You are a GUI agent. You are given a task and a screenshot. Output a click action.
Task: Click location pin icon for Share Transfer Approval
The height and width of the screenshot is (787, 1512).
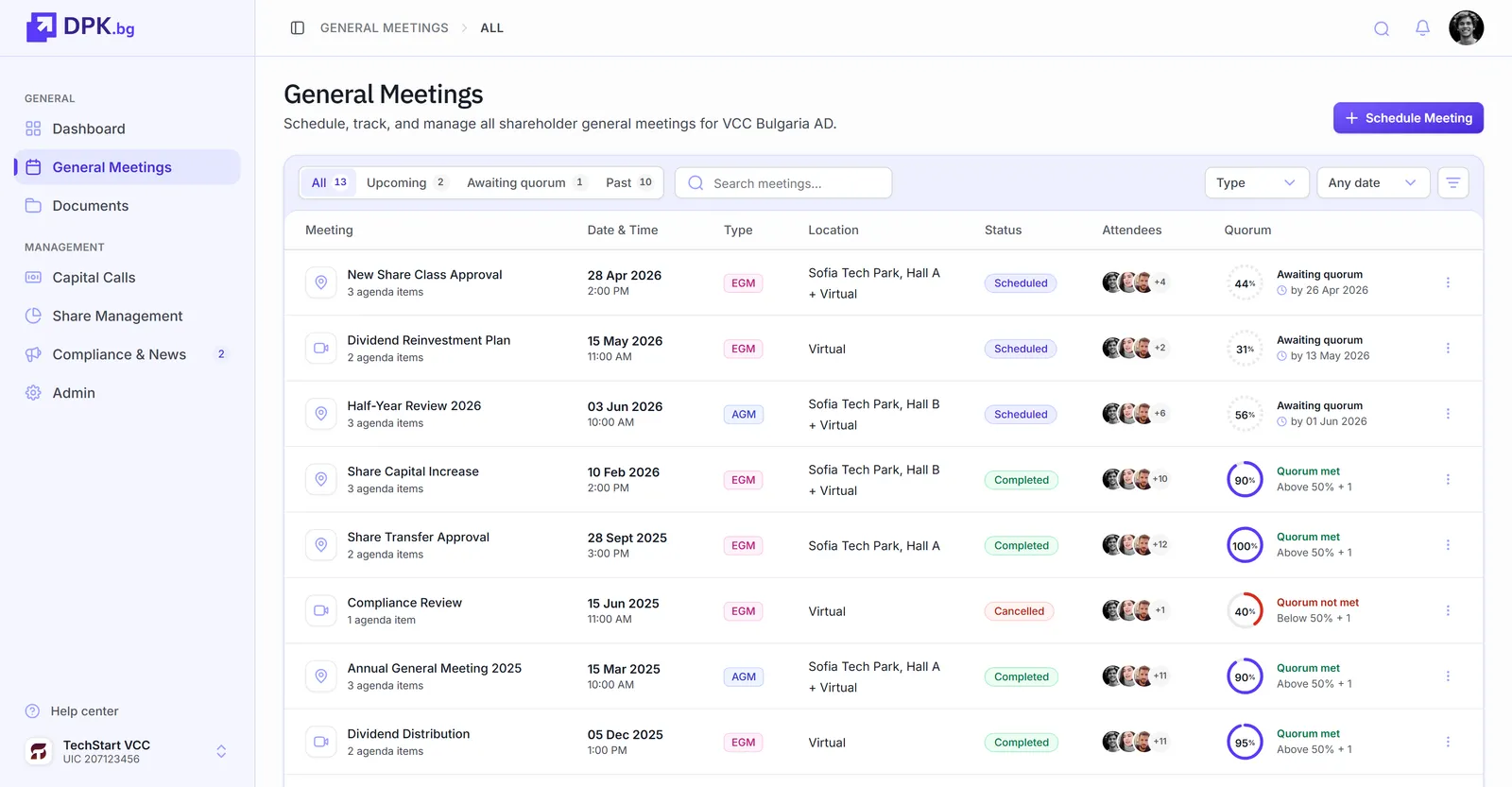tap(321, 545)
